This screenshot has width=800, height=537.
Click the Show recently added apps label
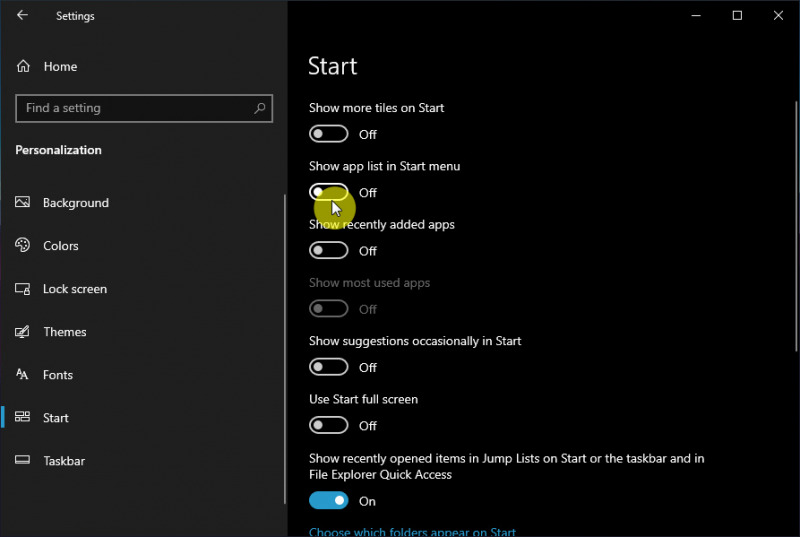pos(382,224)
